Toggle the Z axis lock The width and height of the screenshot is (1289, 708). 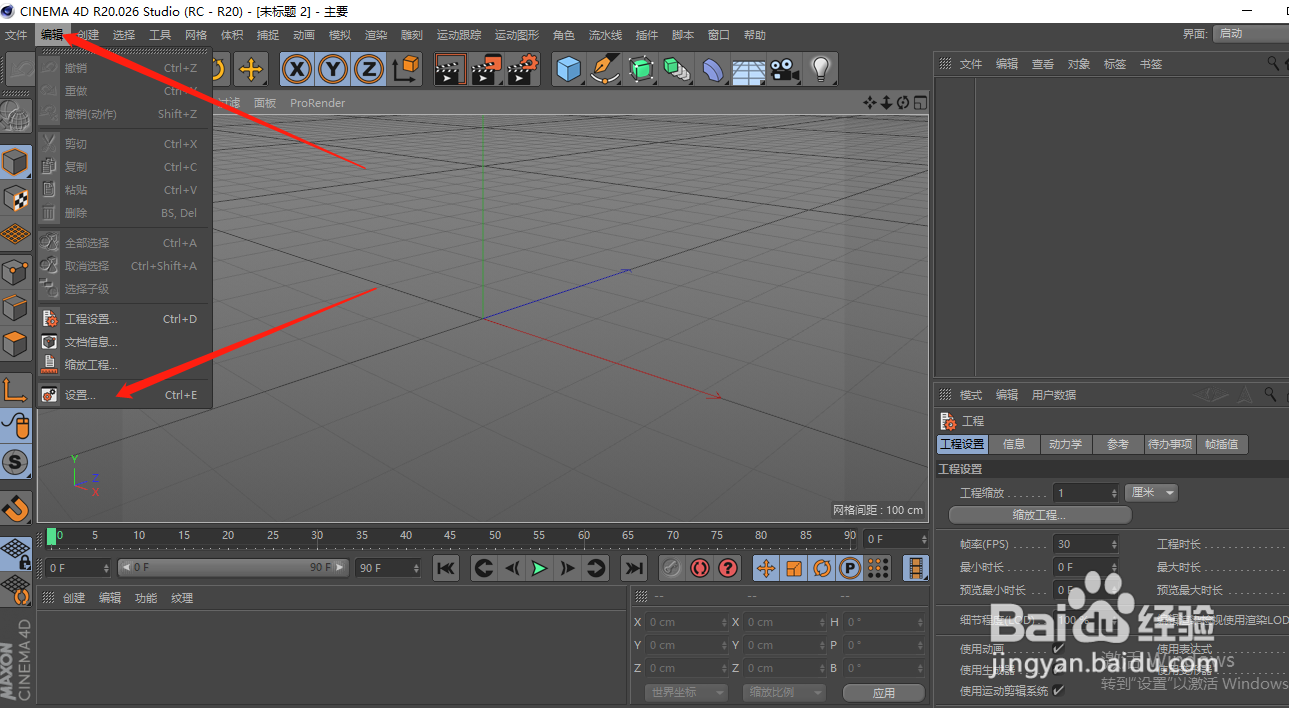[369, 69]
